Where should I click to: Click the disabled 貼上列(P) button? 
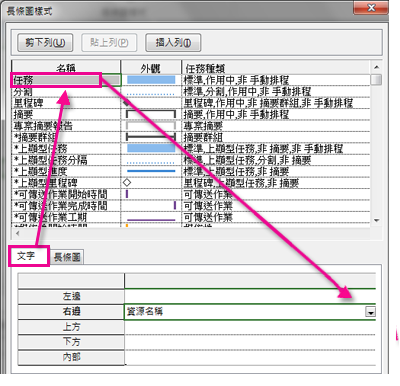(109, 43)
